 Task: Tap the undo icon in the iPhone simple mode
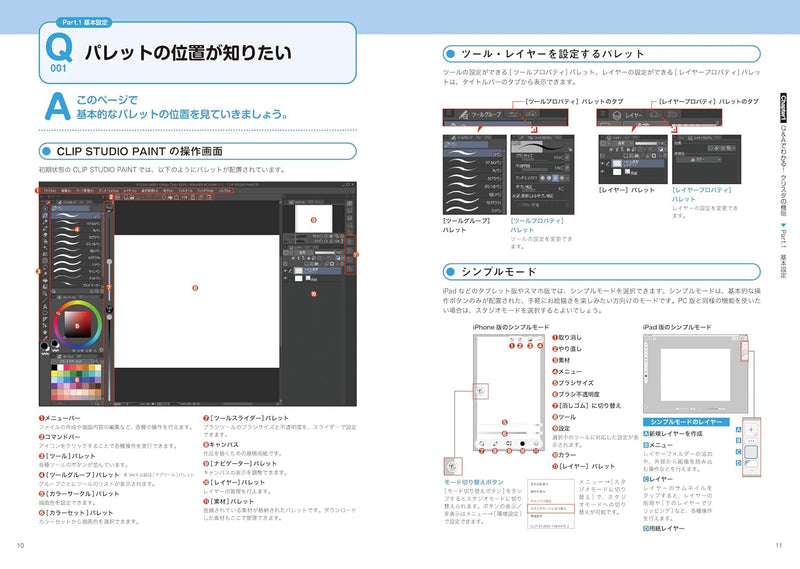click(512, 339)
